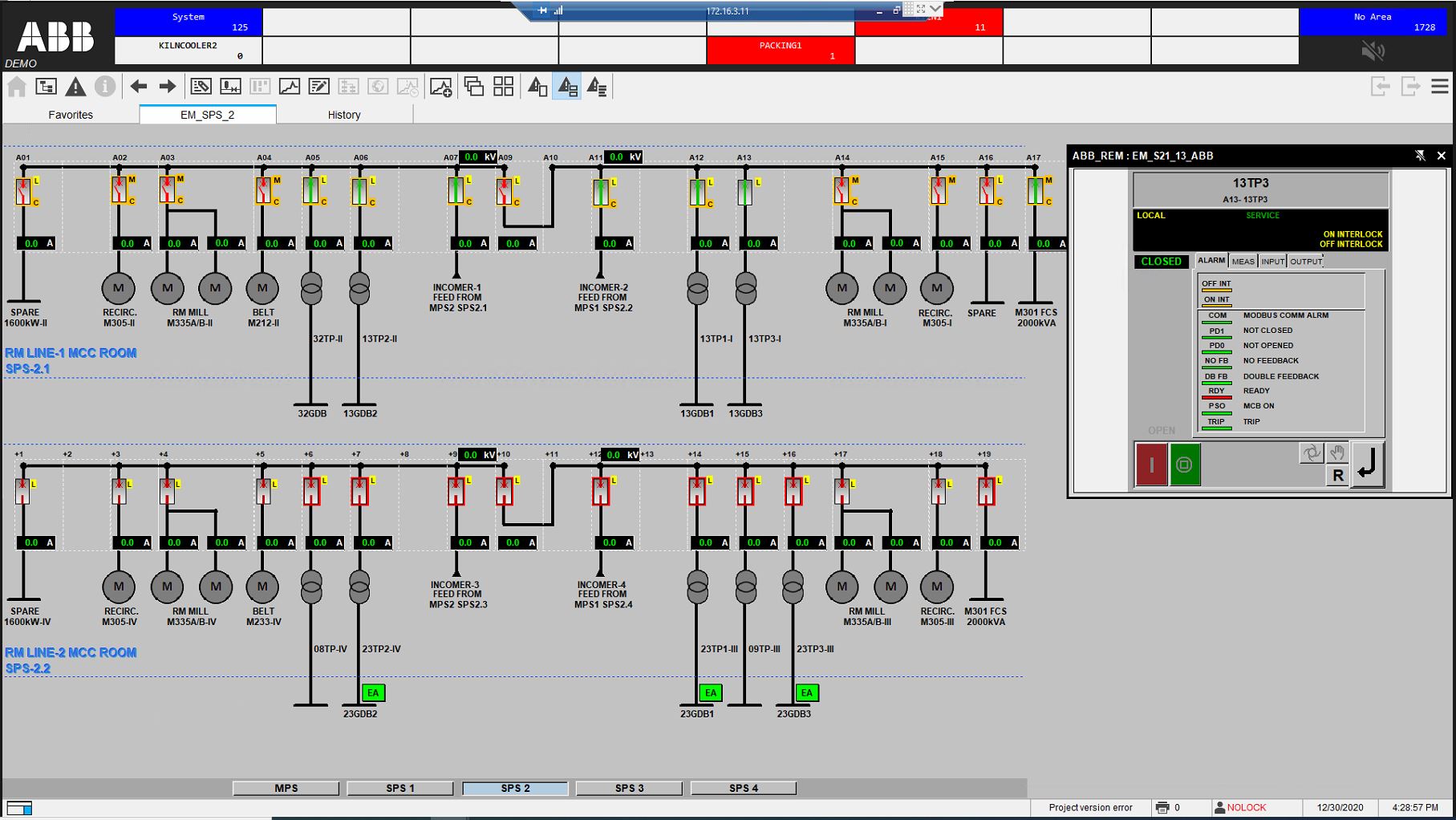Toggle the pin icon on faceplate window

[1420, 156]
